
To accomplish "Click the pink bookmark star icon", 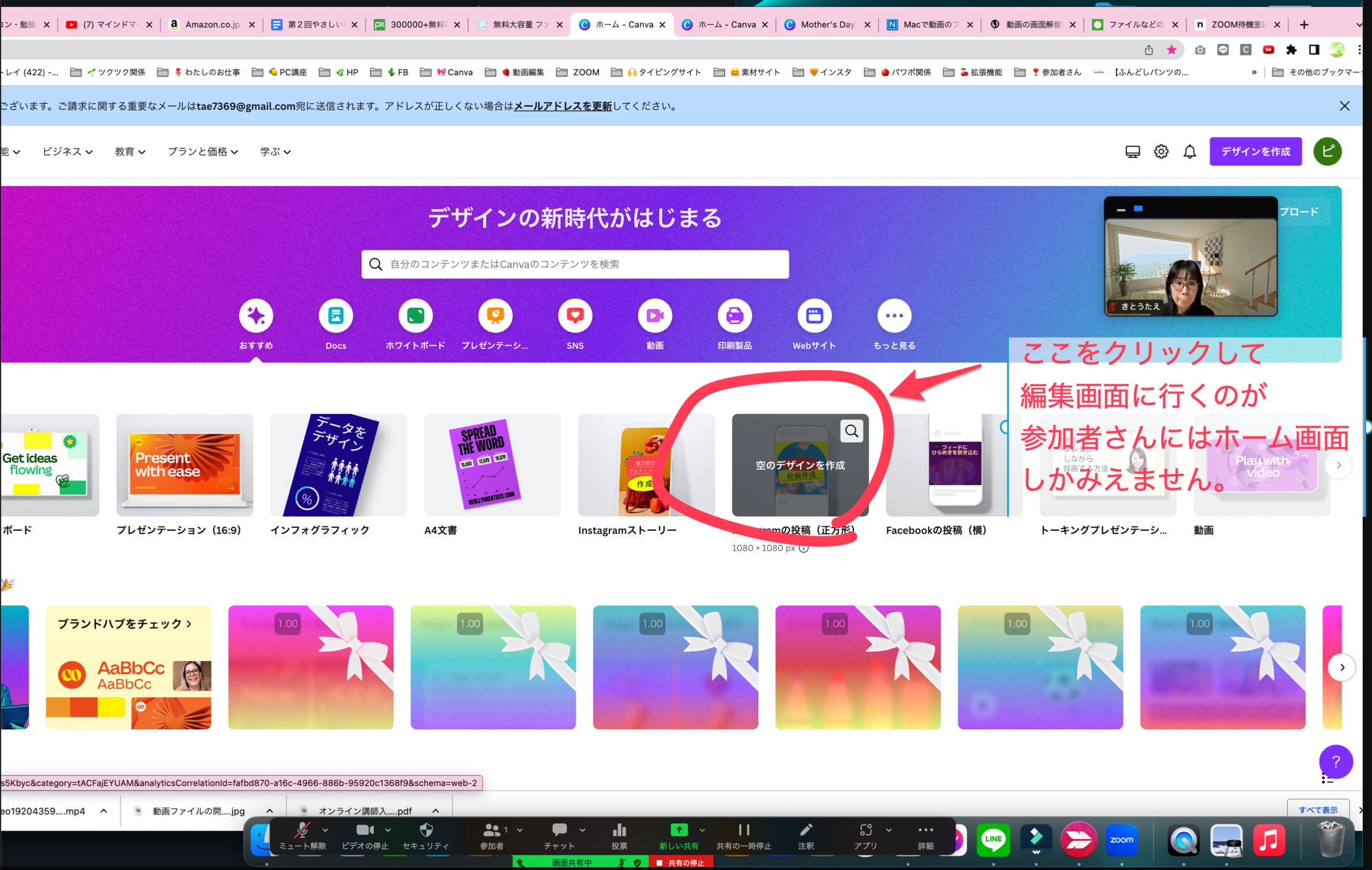I will pyautogui.click(x=1171, y=50).
